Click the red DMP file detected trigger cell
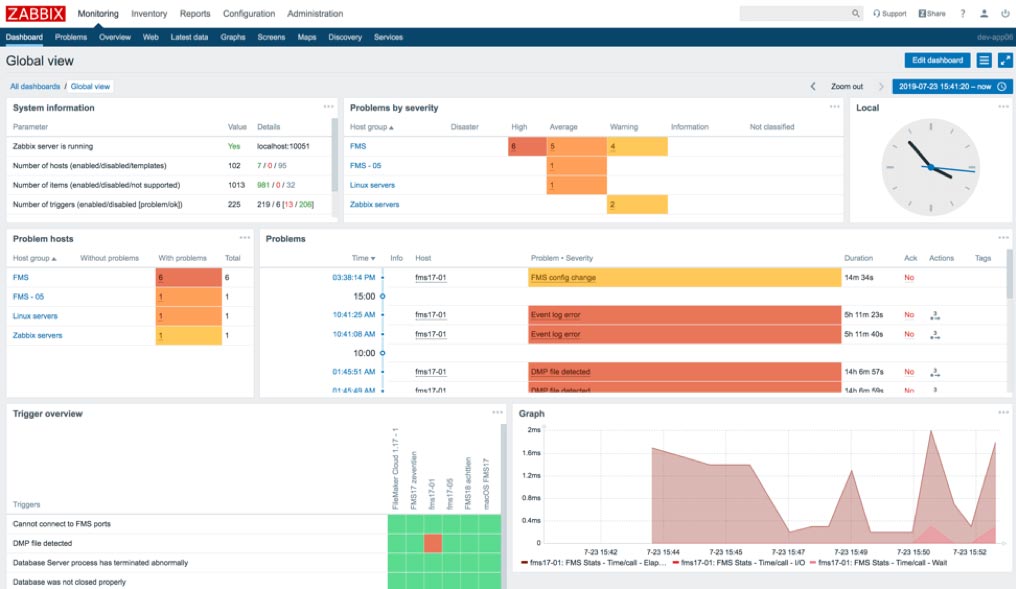Screen dimensions: 1016x589 pos(433,543)
